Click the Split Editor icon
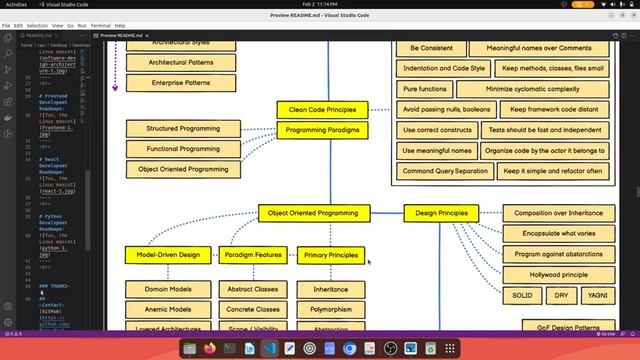Screen dimensions: 640x360 click(x=624, y=36)
